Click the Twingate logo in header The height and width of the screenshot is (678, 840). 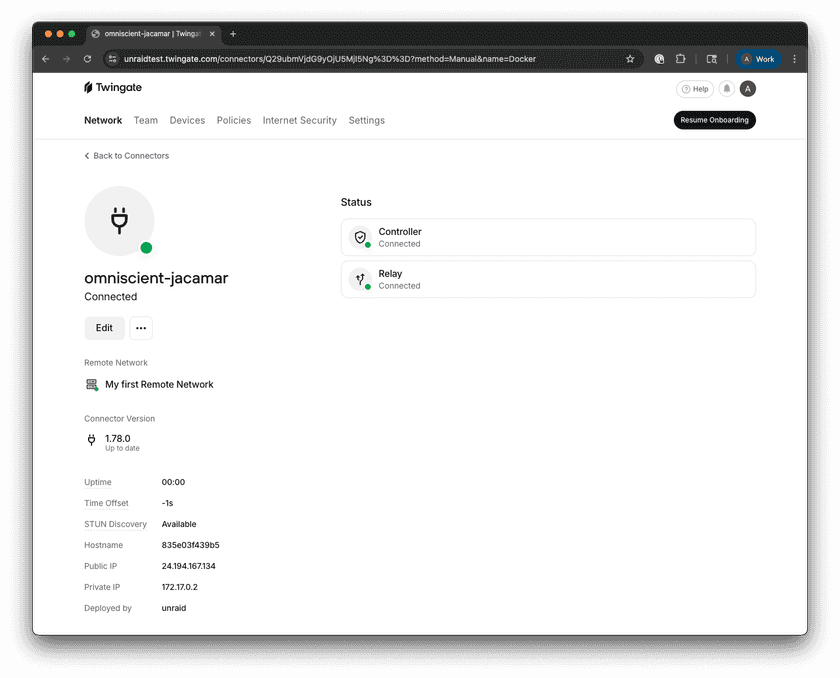click(113, 88)
